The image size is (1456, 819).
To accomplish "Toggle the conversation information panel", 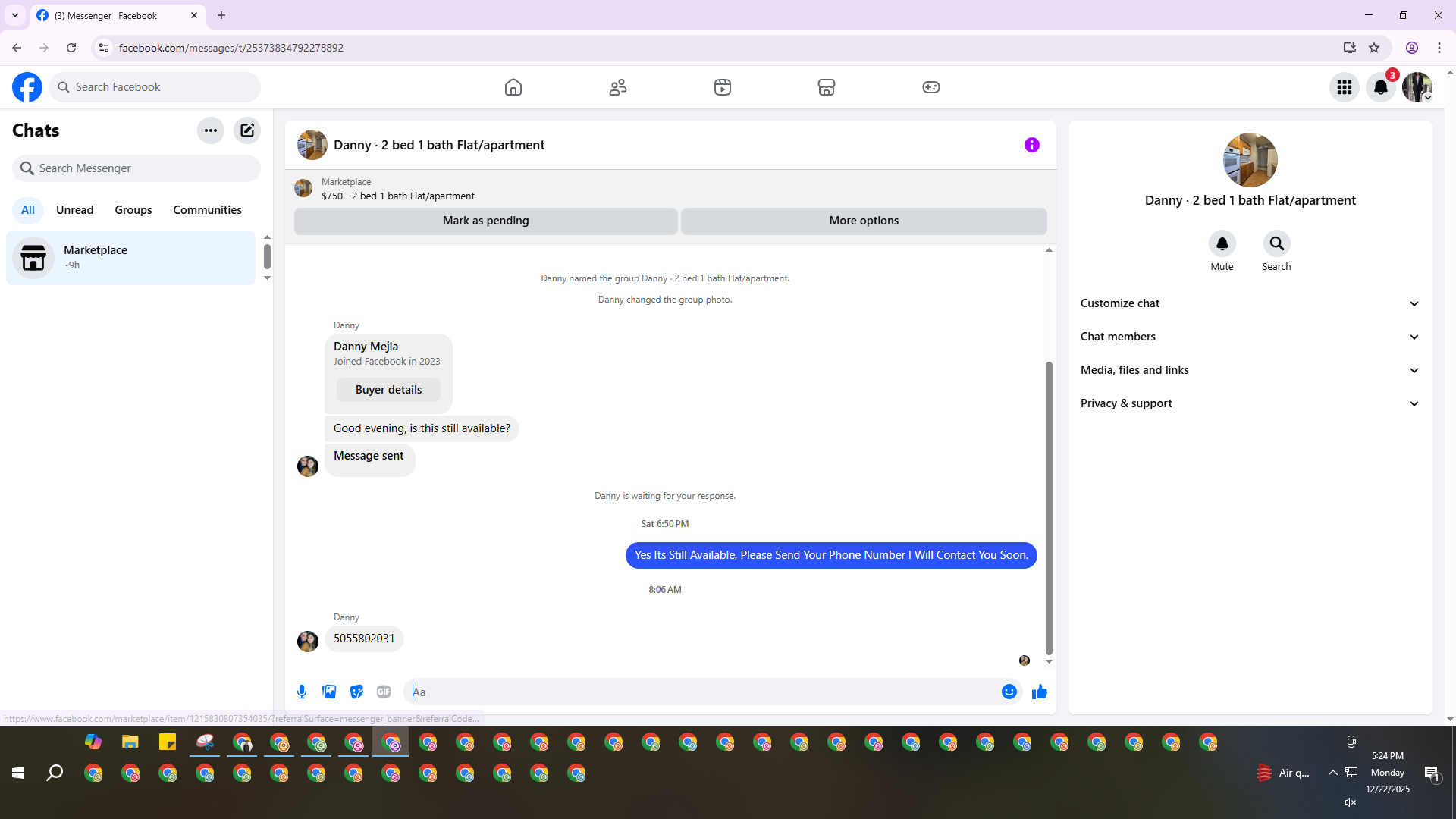I will [1031, 145].
